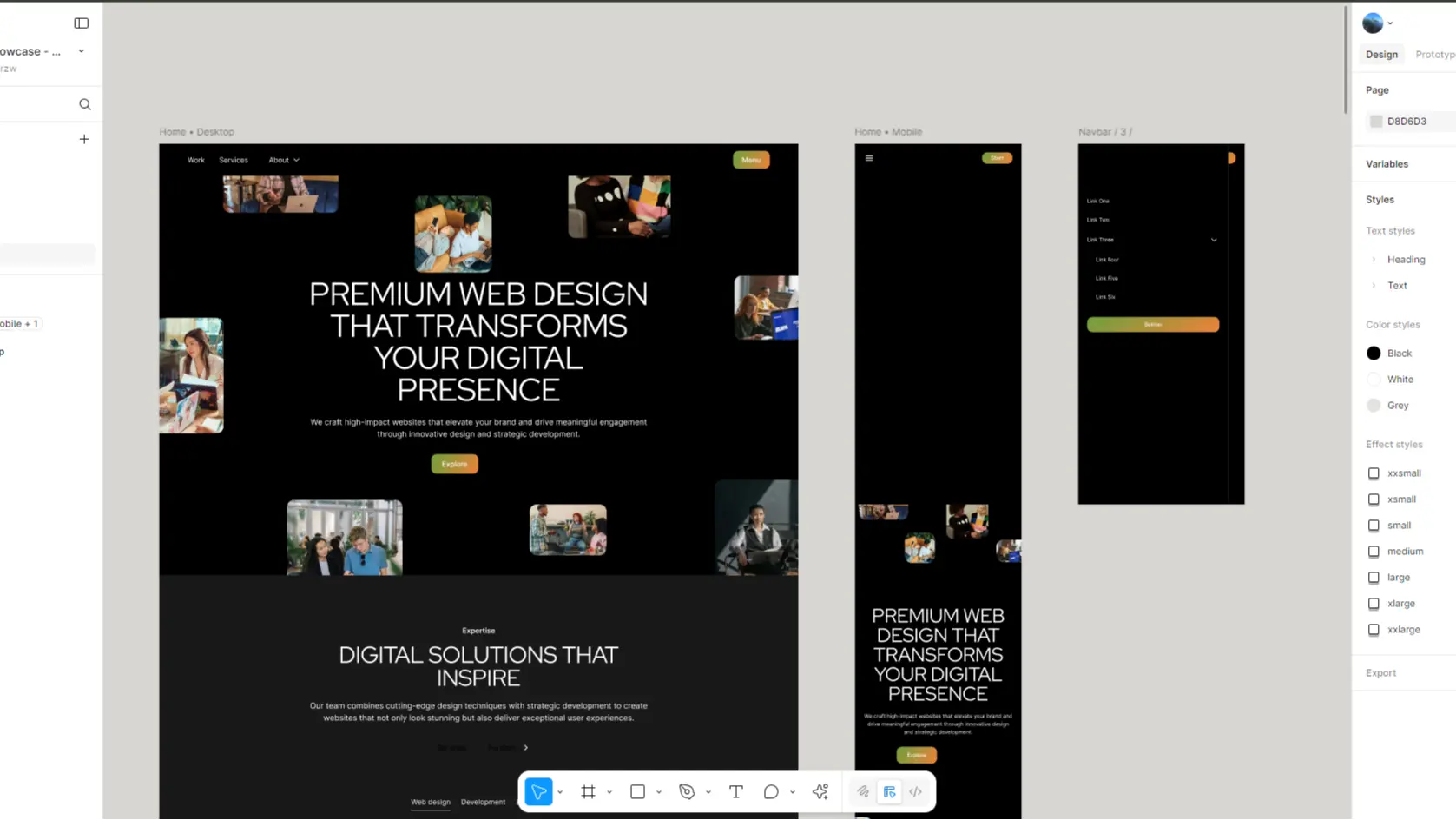Add a new page with plus icon
The height and width of the screenshot is (820, 1456).
tap(84, 139)
